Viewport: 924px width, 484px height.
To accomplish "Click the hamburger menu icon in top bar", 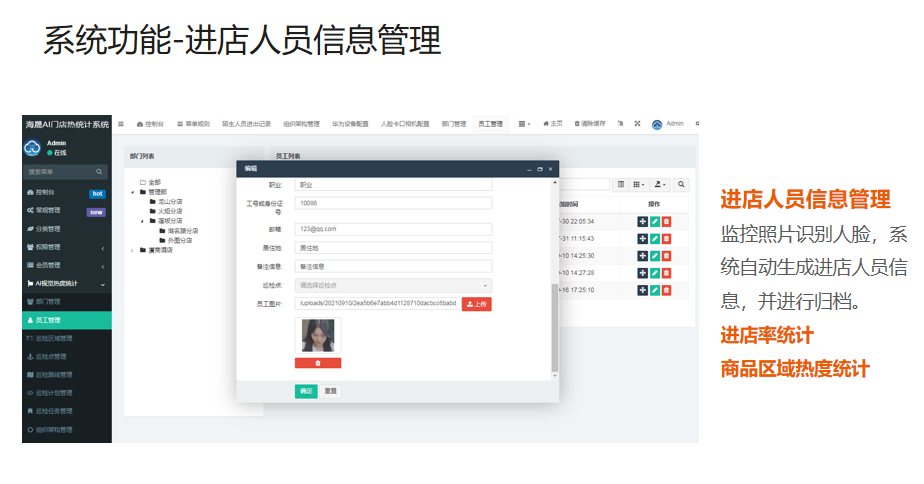I will point(121,124).
